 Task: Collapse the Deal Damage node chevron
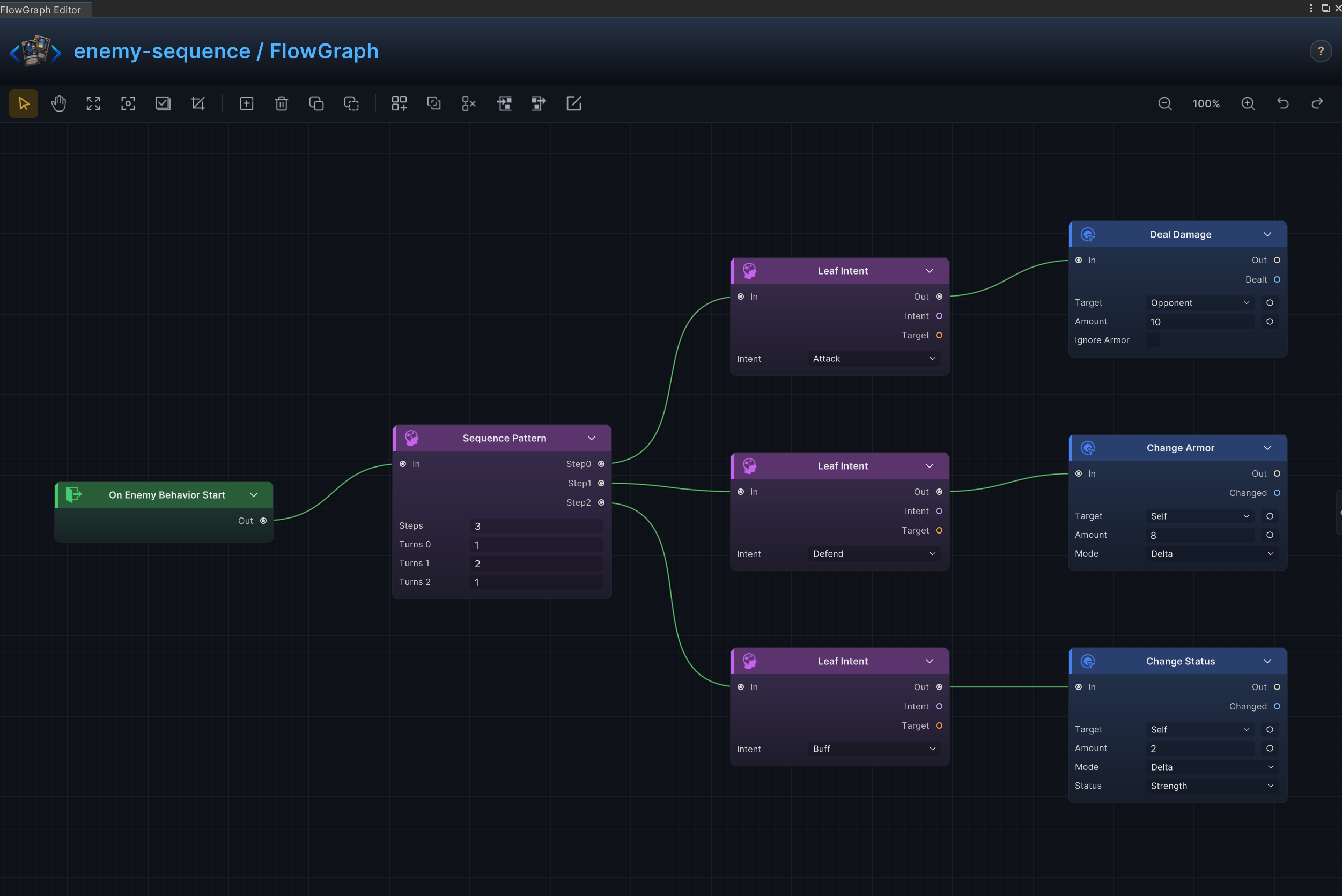[x=1267, y=234]
